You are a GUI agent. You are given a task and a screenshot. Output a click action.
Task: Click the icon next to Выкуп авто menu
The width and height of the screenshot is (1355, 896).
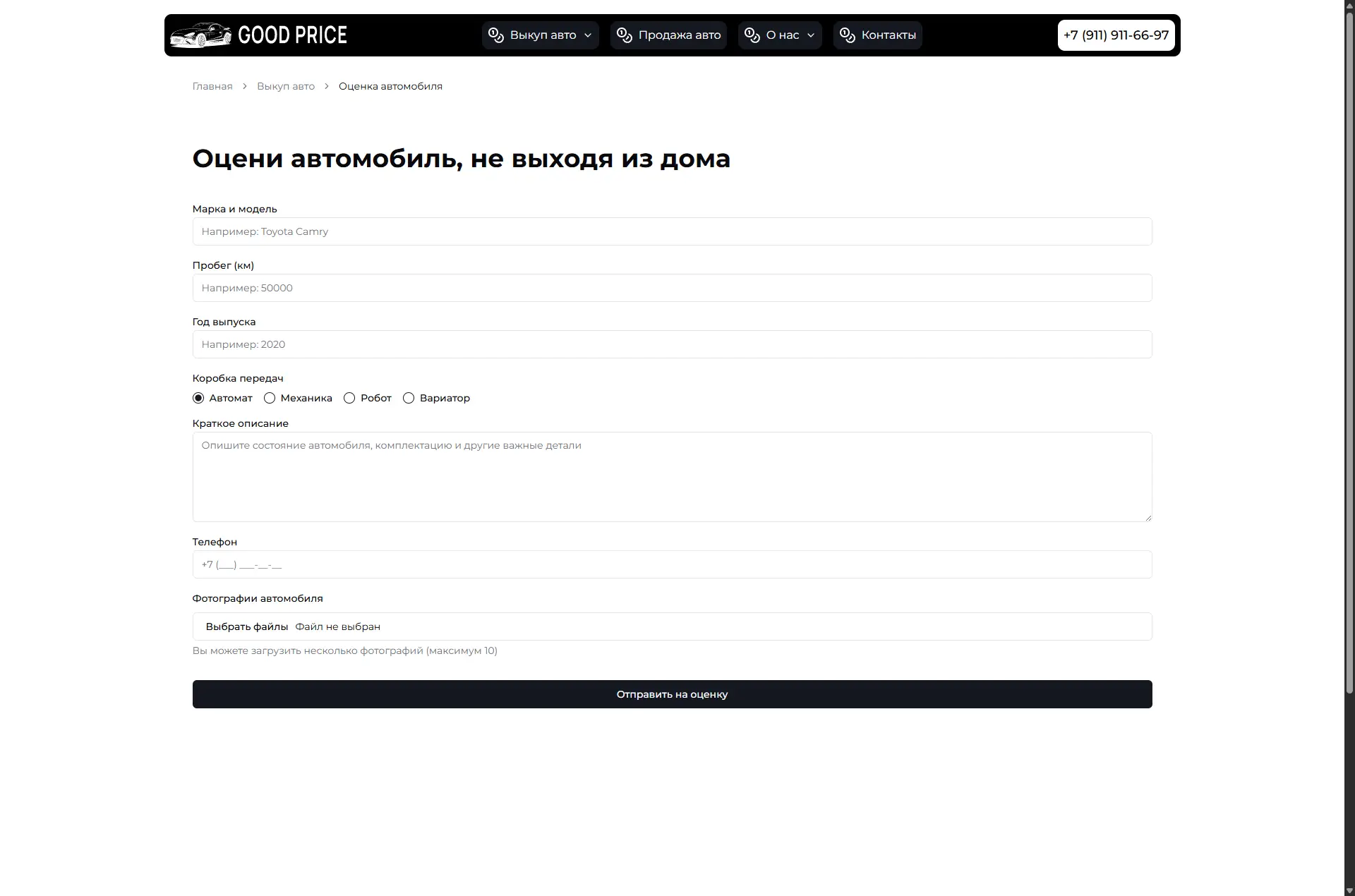[495, 35]
